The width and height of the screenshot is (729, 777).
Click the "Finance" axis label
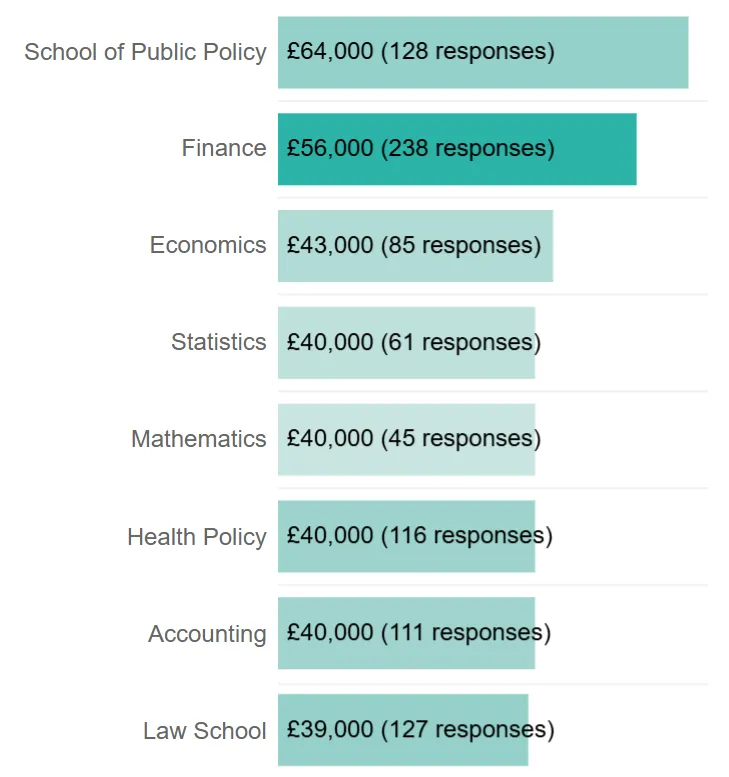pyautogui.click(x=224, y=149)
